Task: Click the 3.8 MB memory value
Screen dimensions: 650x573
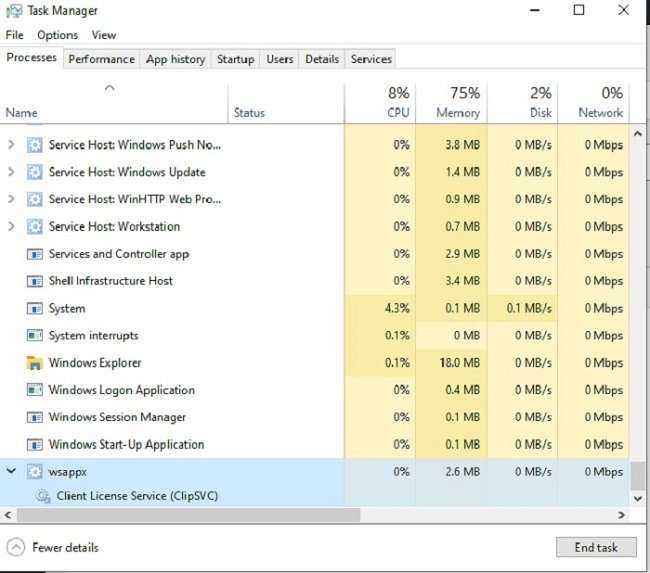Action: click(x=463, y=145)
